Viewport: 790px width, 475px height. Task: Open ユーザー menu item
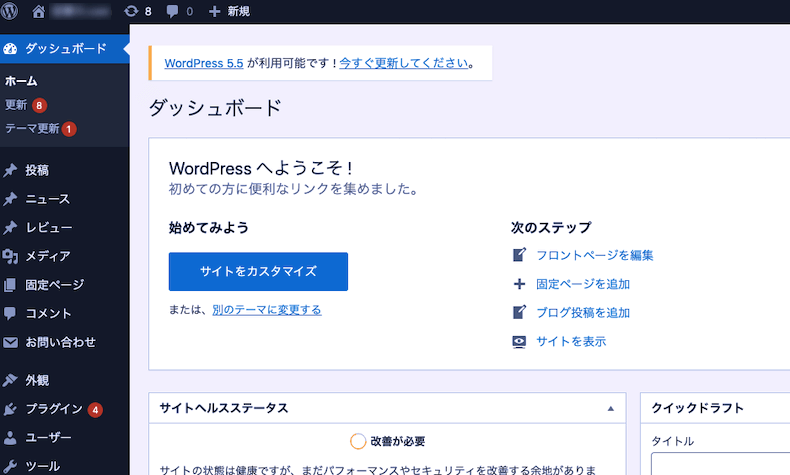48,437
